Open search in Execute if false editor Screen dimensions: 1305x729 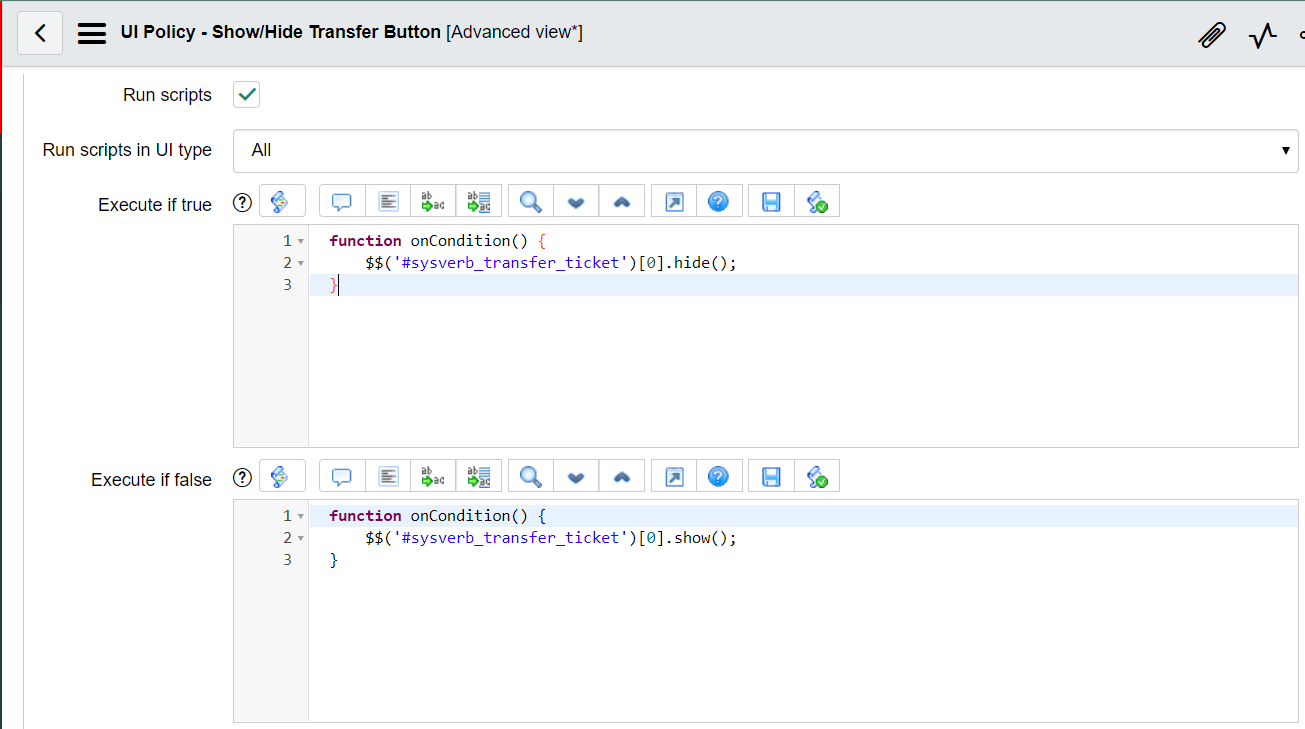pyautogui.click(x=531, y=476)
